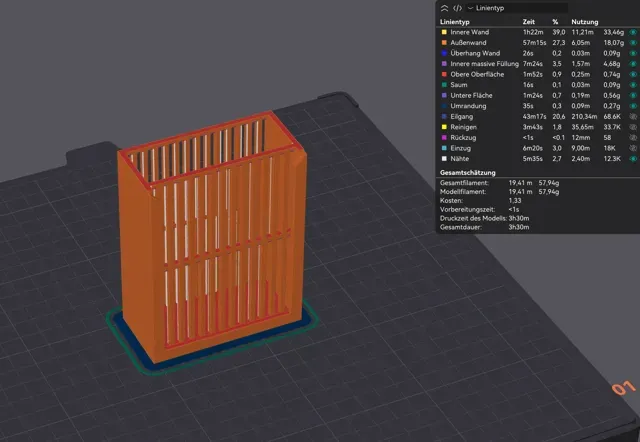Click the Saum green color swatch
The height and width of the screenshot is (442, 640).
444,85
